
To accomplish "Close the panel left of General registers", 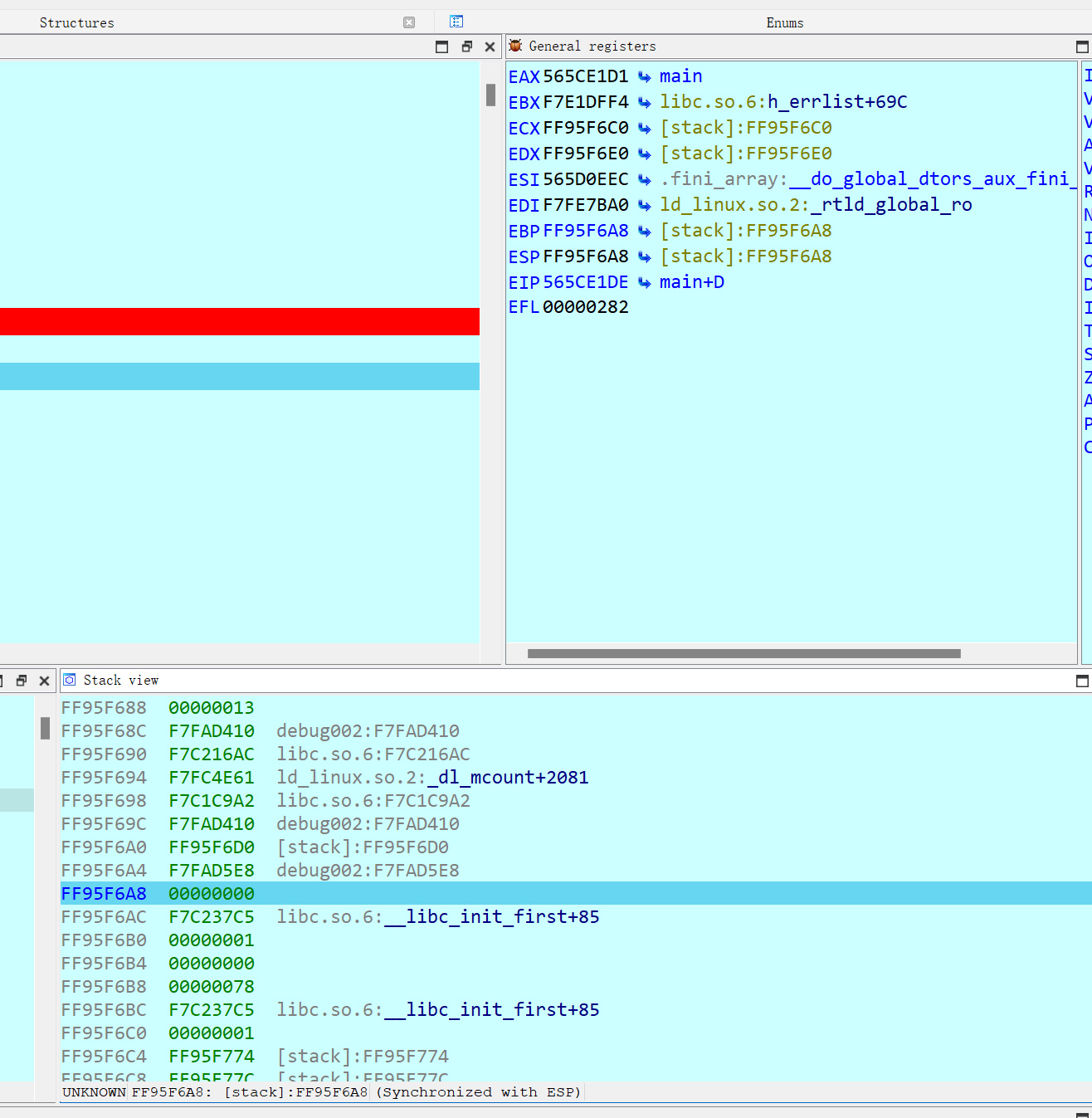I will point(490,46).
